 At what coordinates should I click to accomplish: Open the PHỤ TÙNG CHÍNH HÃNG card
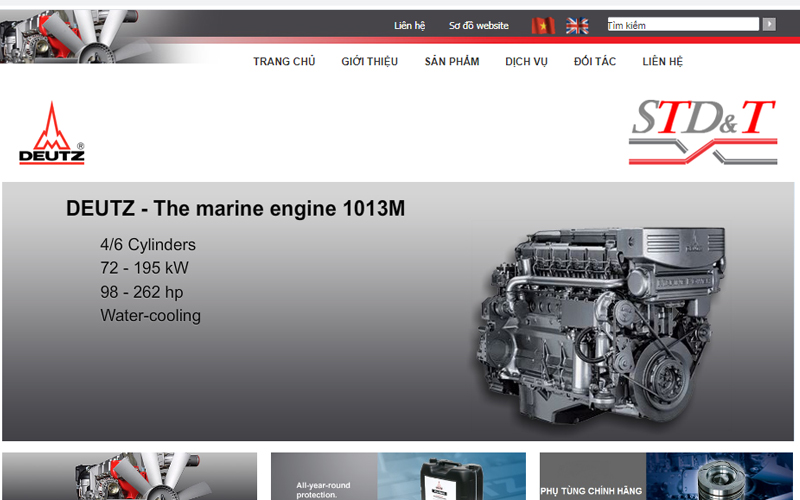pyautogui.click(x=666, y=476)
